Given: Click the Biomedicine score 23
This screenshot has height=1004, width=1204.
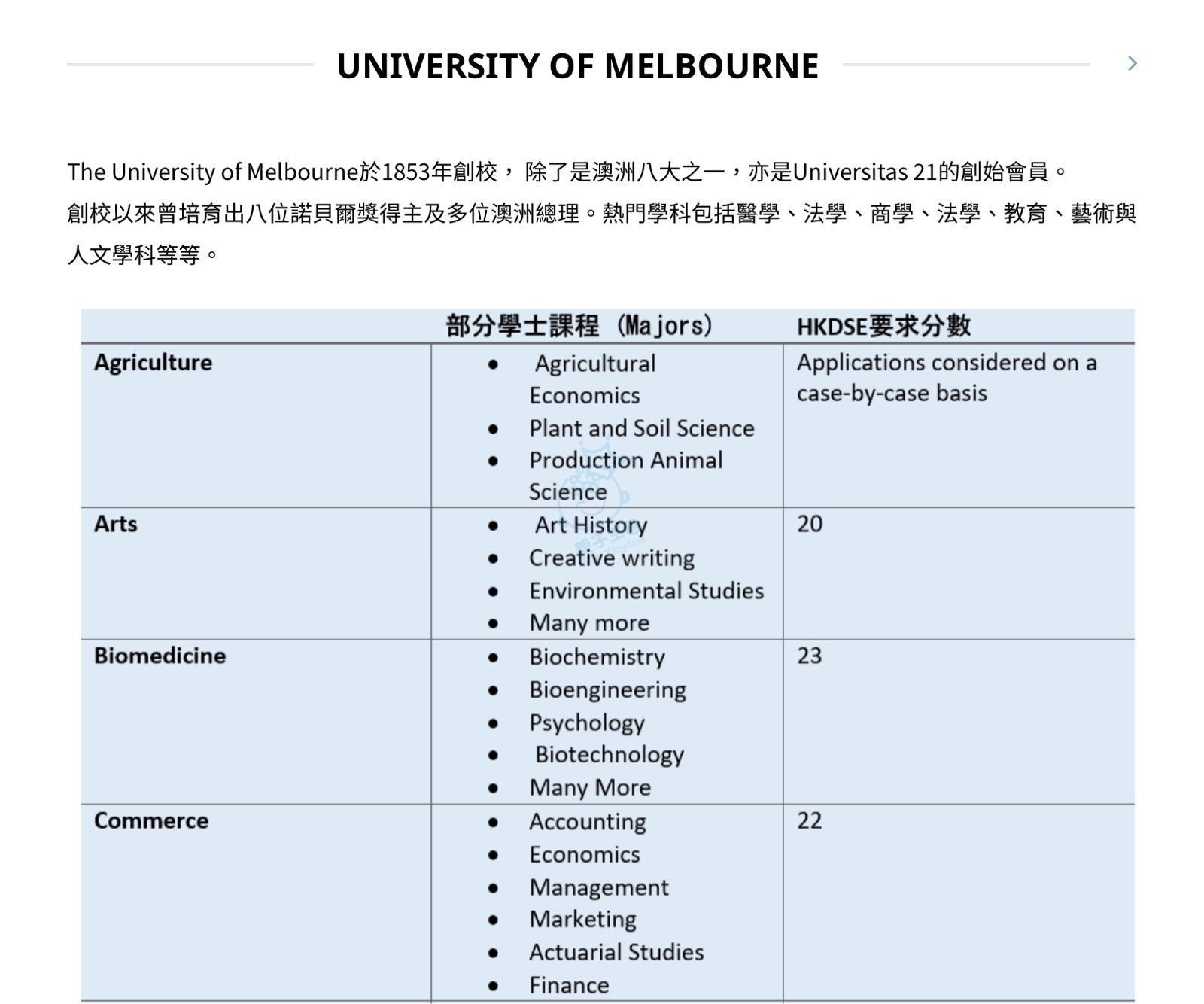Looking at the screenshot, I should pyautogui.click(x=810, y=656).
